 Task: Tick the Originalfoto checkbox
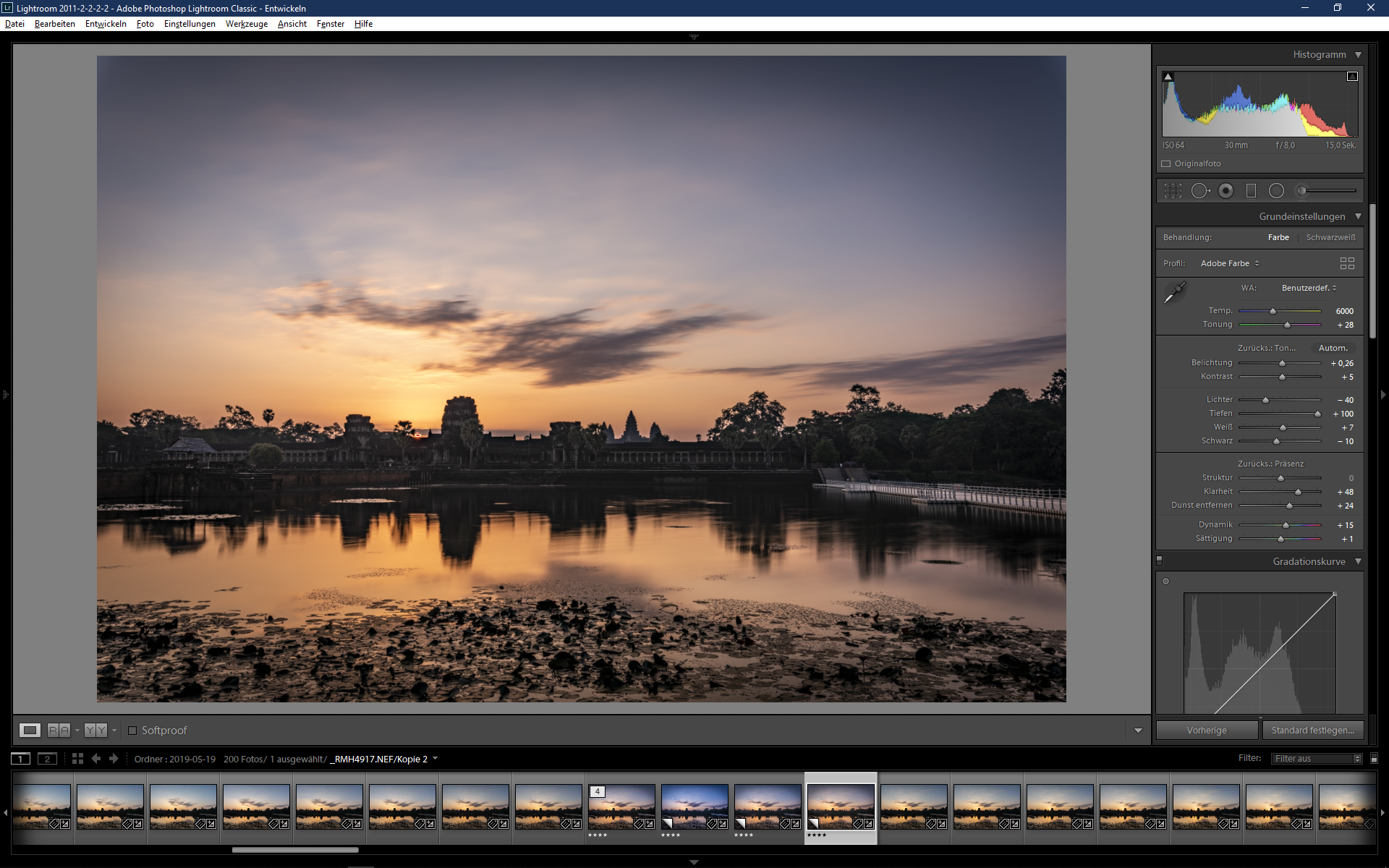tap(1166, 164)
